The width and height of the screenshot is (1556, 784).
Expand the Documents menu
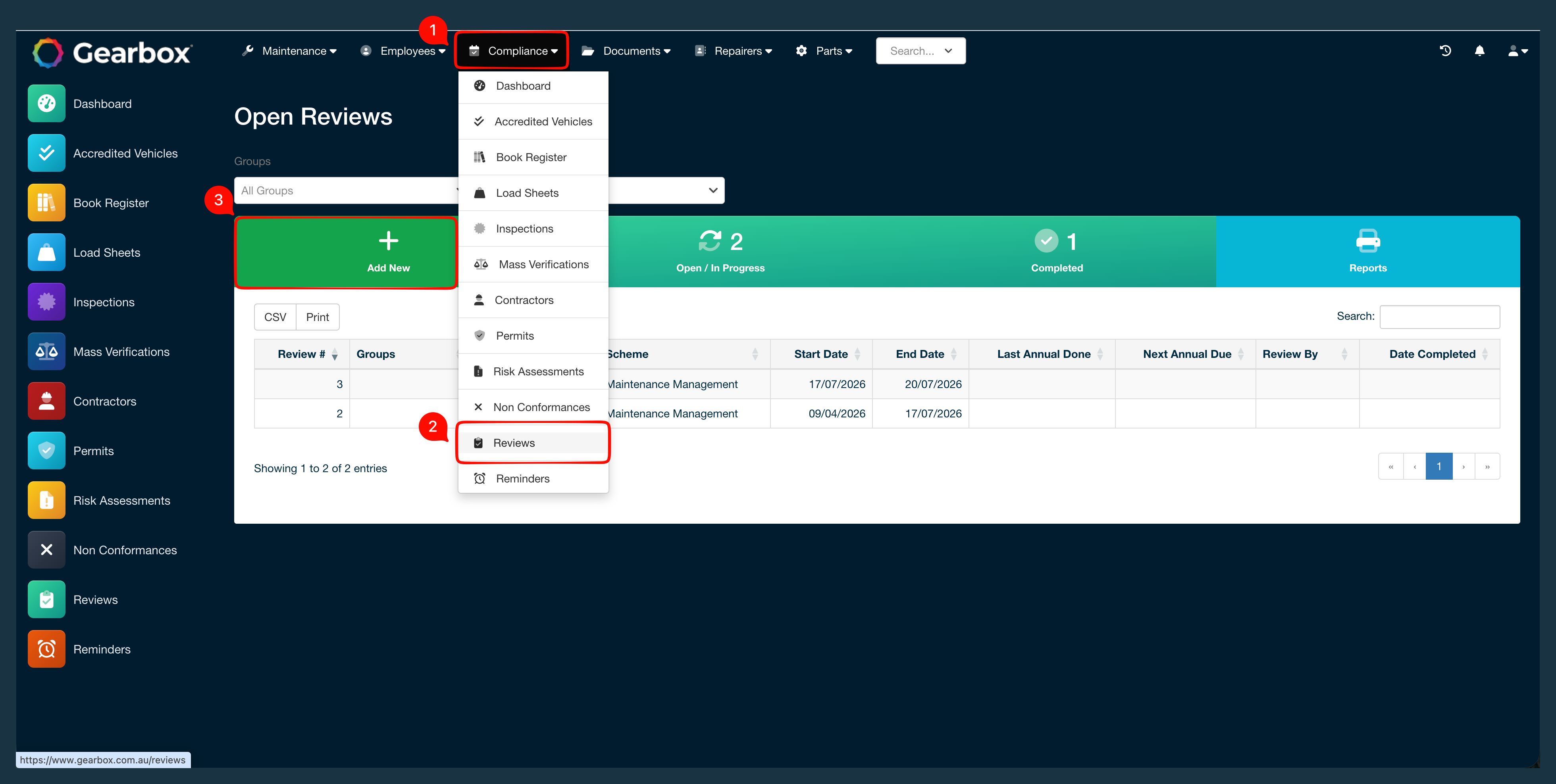click(626, 51)
